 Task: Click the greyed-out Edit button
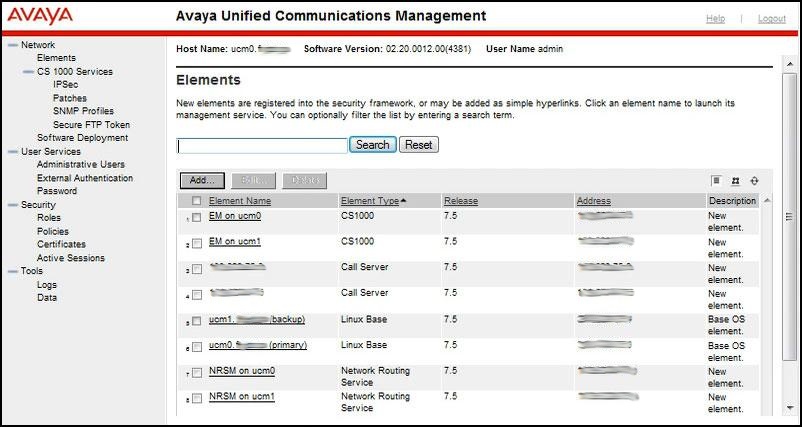[x=253, y=180]
